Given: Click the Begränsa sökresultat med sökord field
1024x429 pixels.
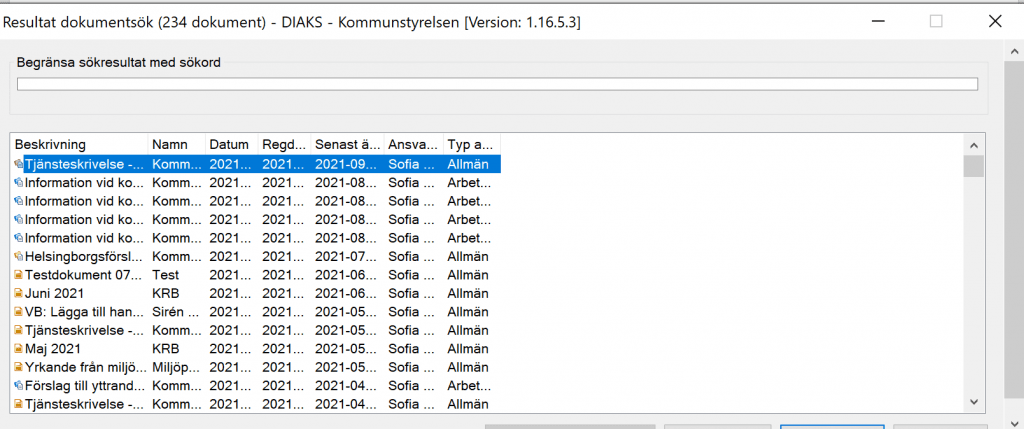Looking at the screenshot, I should click(x=497, y=84).
